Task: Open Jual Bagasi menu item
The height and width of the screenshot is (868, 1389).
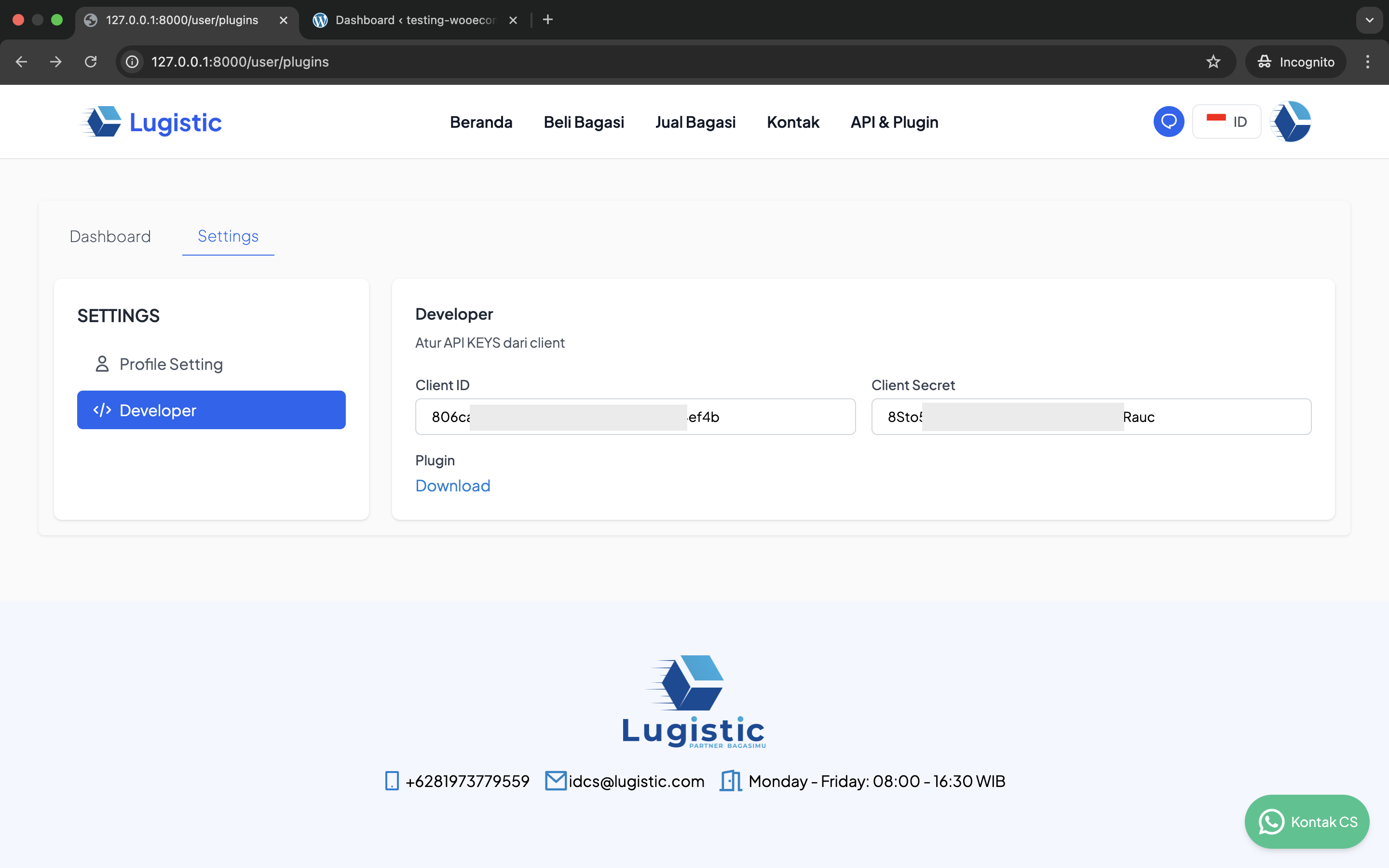Action: click(x=695, y=122)
